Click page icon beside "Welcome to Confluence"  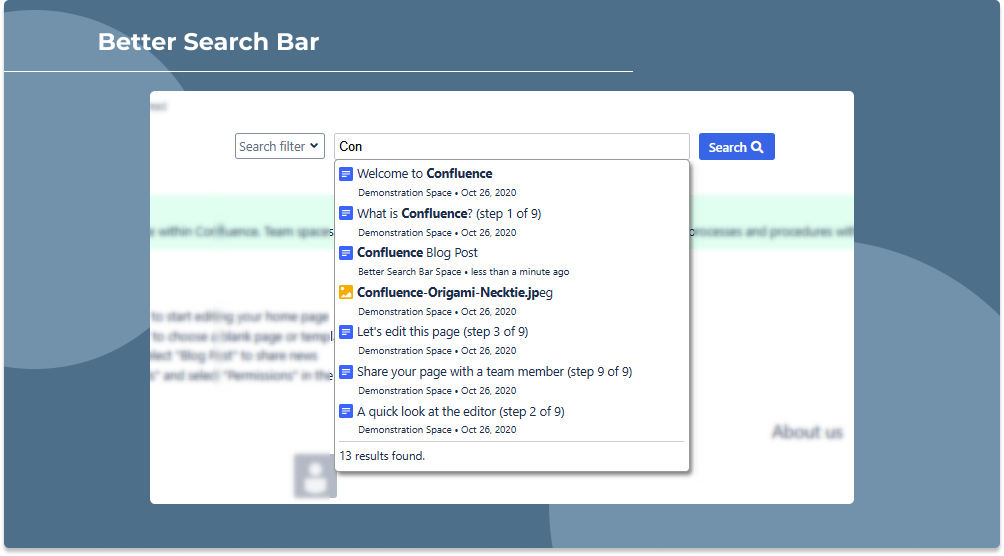point(346,174)
